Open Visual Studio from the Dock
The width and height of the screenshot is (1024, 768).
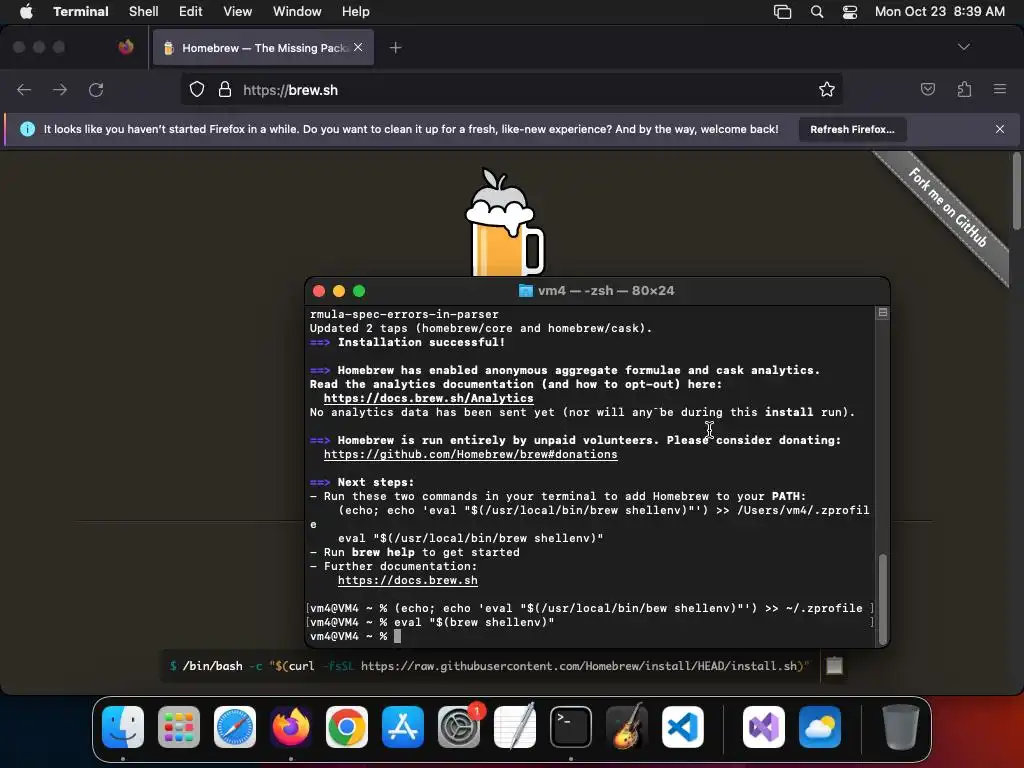coord(763,727)
